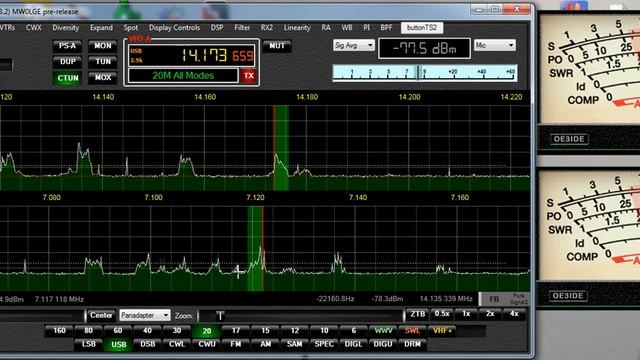Open the WB menu item
Screen dimensions: 640x360
pyautogui.click(x=347, y=28)
